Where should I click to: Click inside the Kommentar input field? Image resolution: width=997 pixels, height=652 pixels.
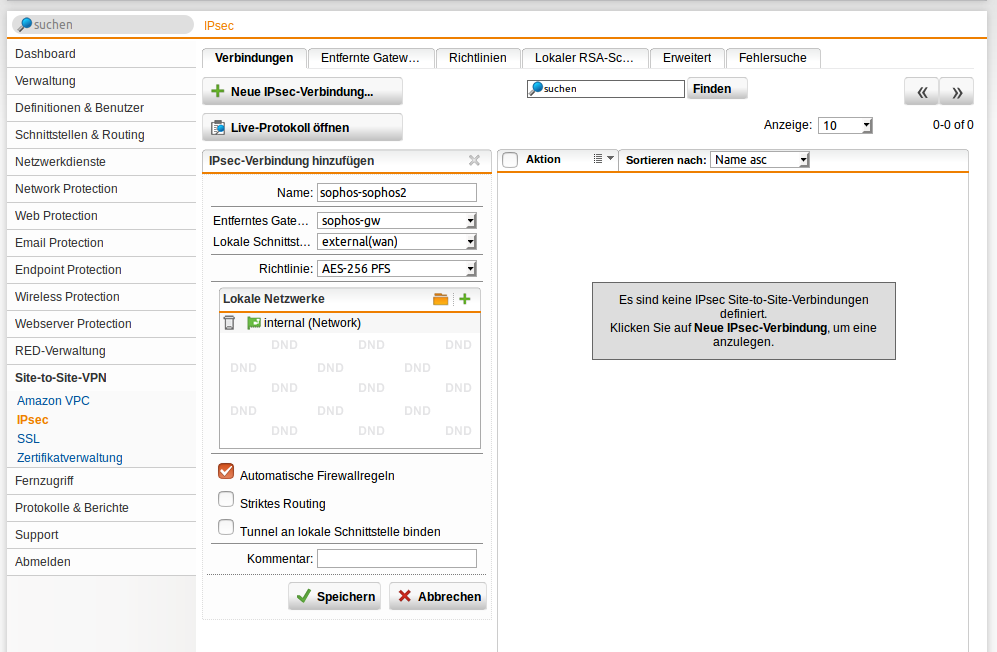coord(396,558)
